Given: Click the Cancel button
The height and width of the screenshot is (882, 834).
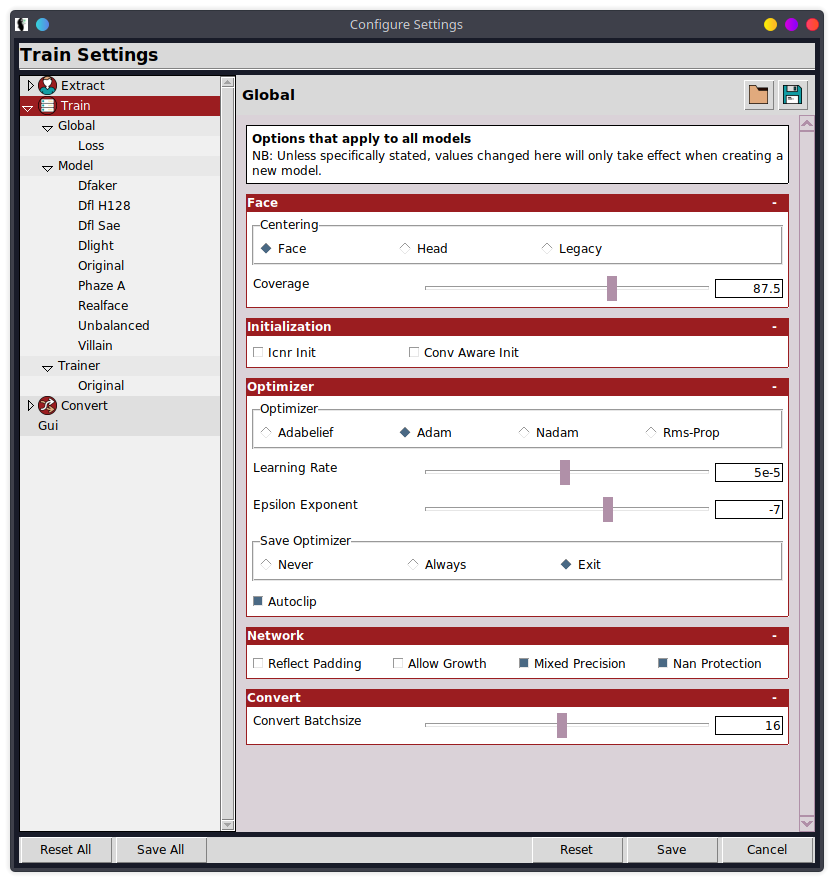Looking at the screenshot, I should (x=766, y=850).
